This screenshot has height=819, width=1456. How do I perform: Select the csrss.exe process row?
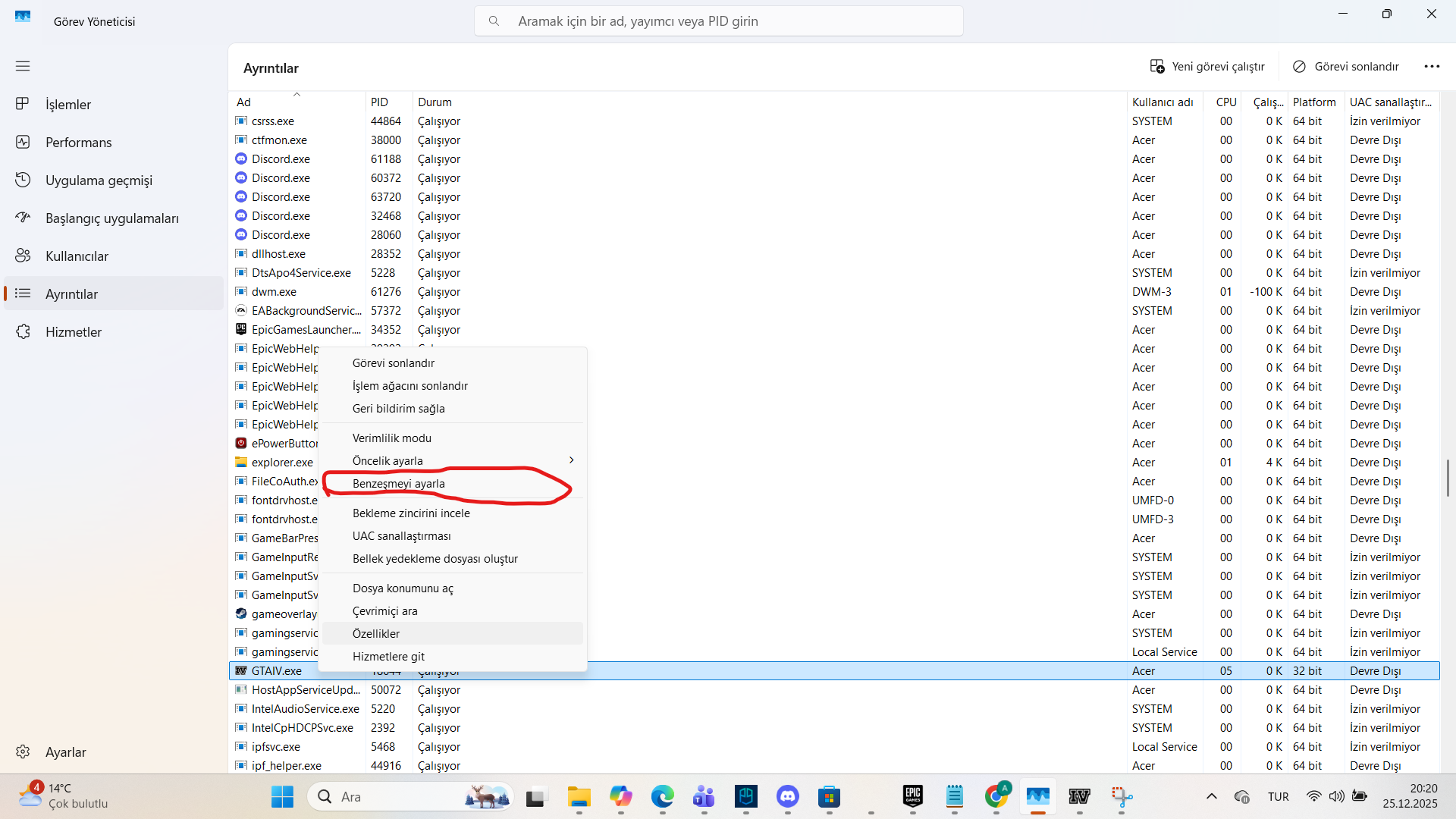[834, 121]
